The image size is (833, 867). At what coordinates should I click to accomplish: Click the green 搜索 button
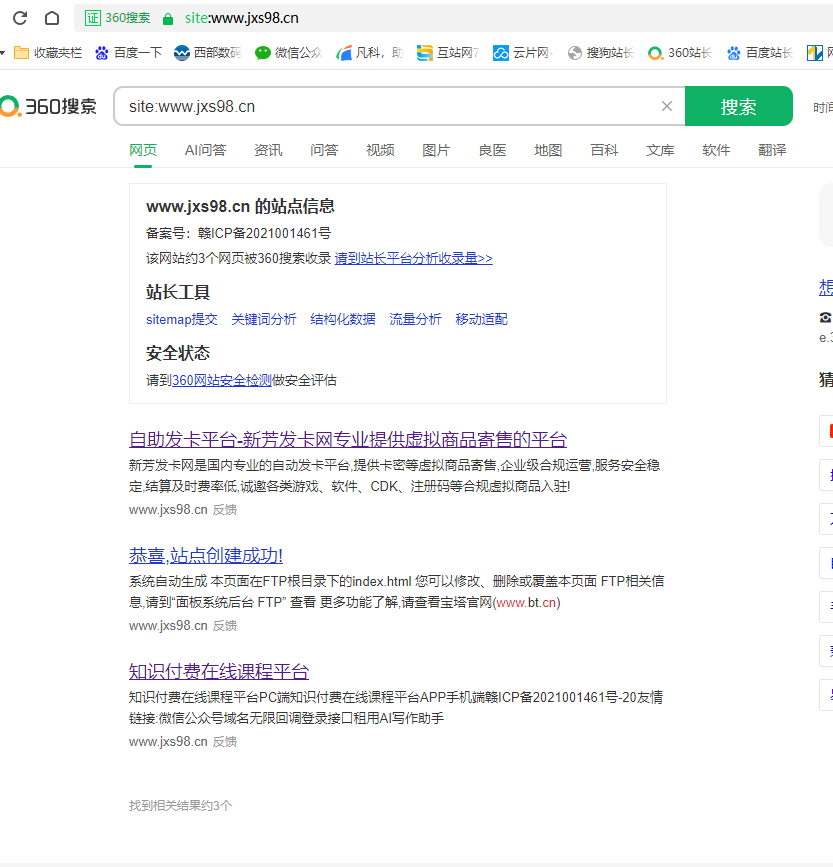point(738,106)
